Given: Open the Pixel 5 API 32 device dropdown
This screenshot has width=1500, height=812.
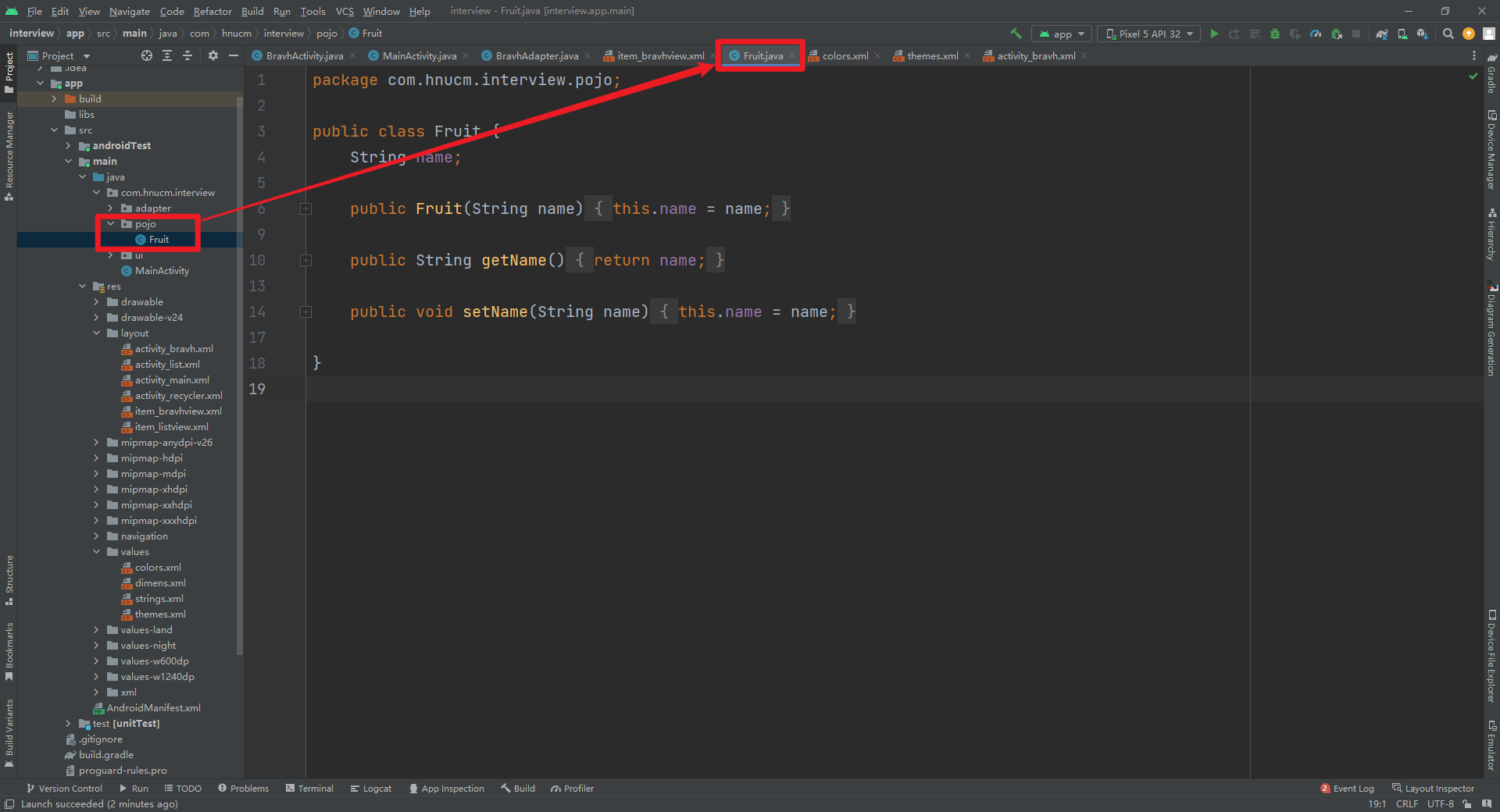Looking at the screenshot, I should [x=1149, y=34].
